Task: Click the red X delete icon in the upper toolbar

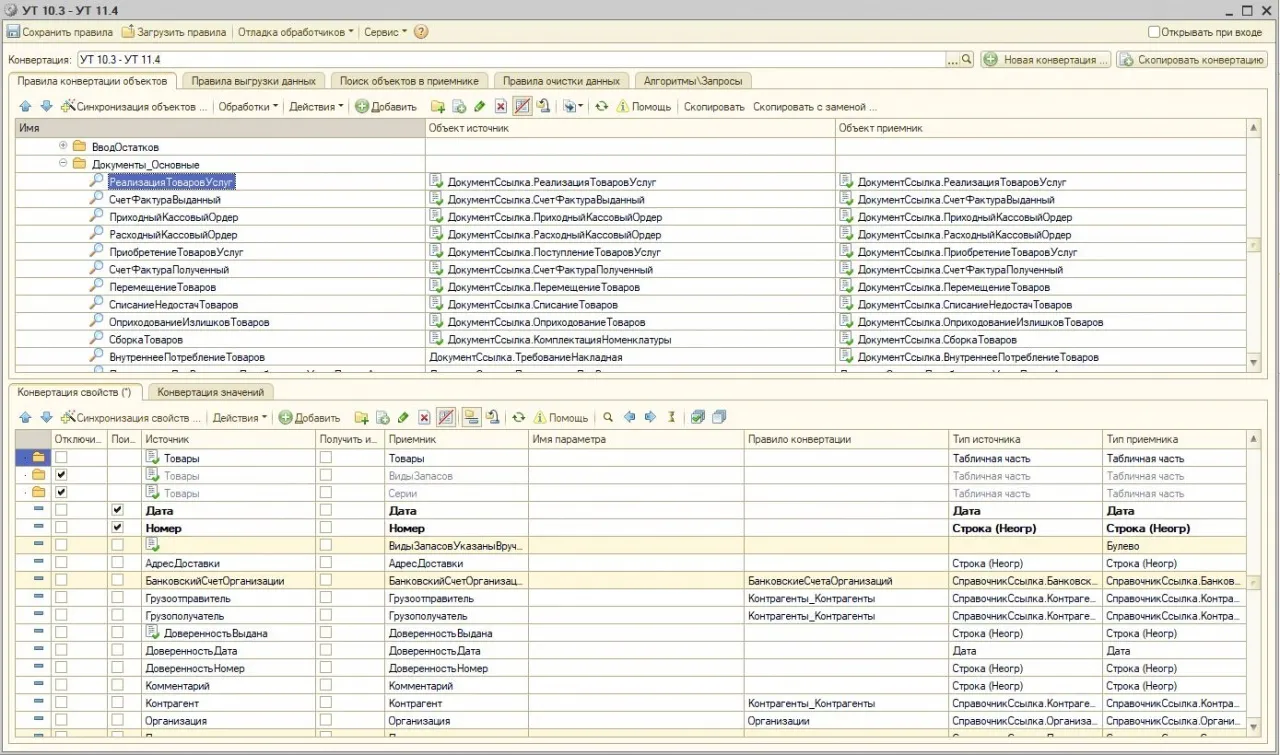Action: [501, 106]
